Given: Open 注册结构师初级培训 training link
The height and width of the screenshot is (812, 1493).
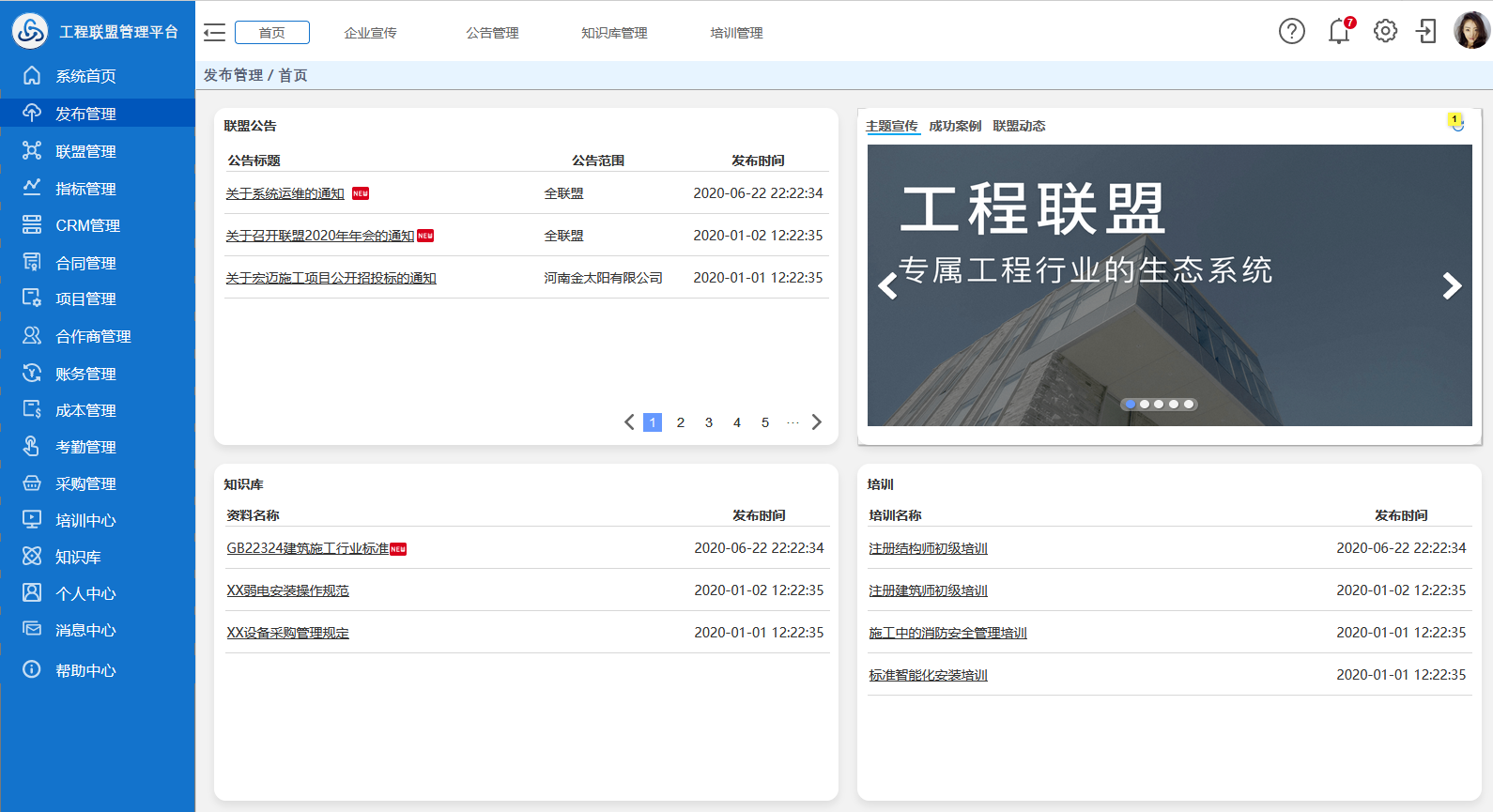Looking at the screenshot, I should click(928, 548).
